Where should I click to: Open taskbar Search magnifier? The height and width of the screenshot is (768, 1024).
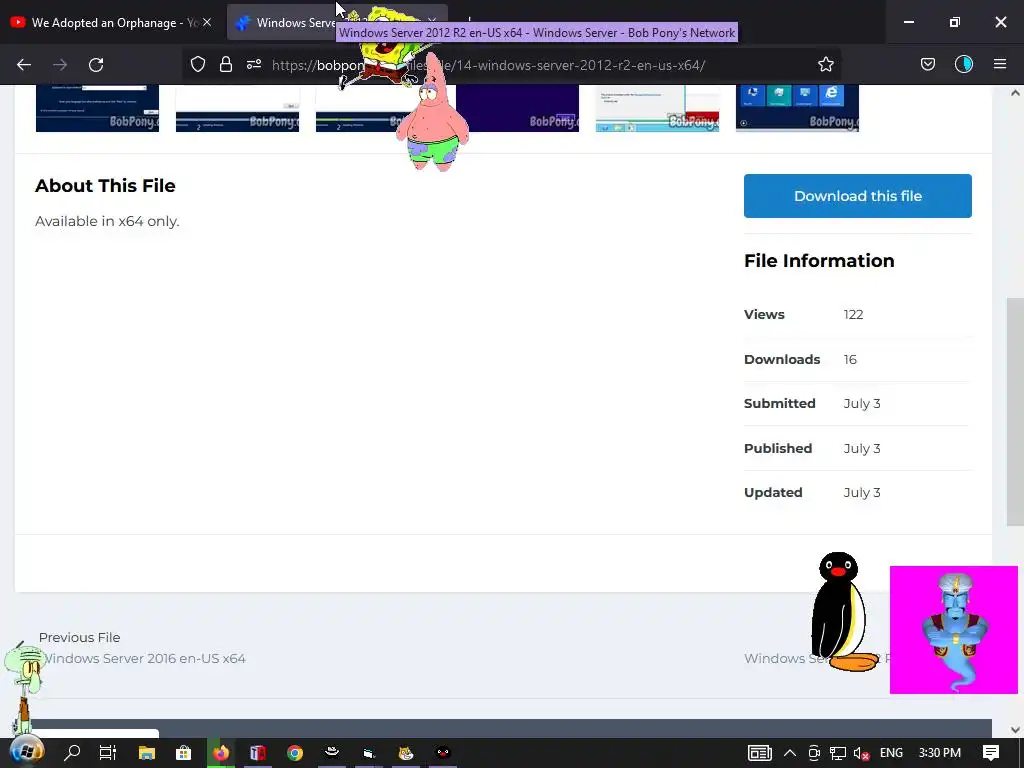[x=72, y=753]
